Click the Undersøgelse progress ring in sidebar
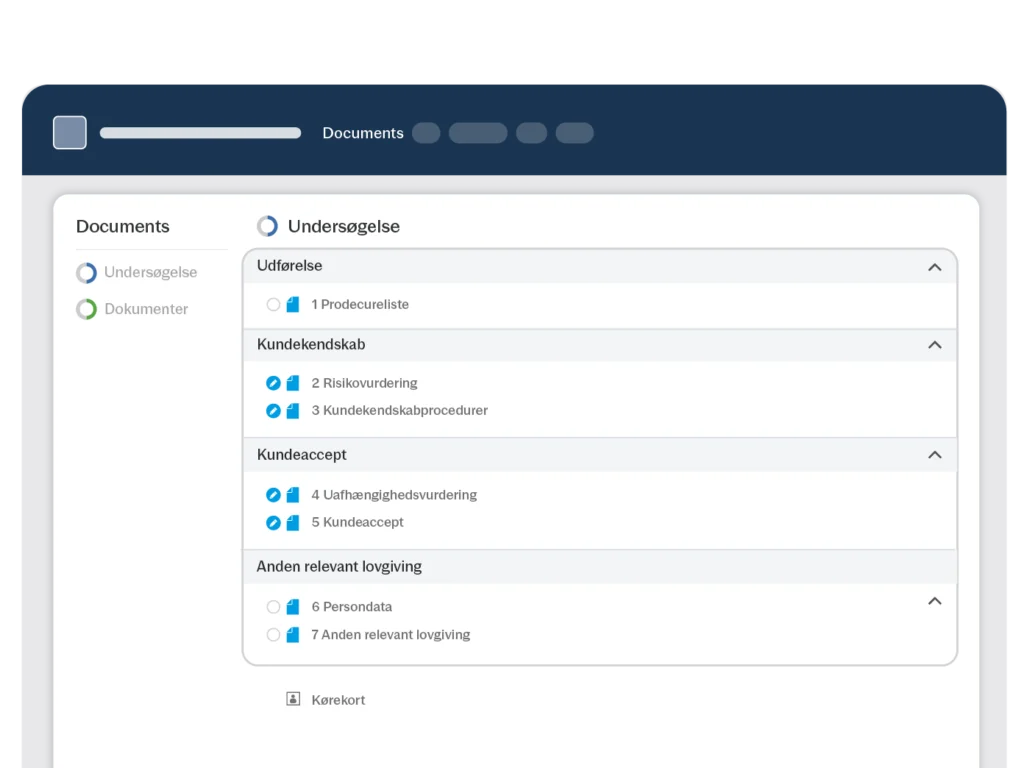The width and height of the screenshot is (1024, 768). [x=87, y=273]
